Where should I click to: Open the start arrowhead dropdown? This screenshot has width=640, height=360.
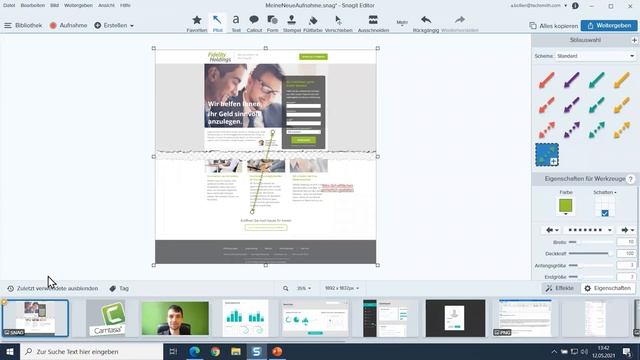point(552,230)
